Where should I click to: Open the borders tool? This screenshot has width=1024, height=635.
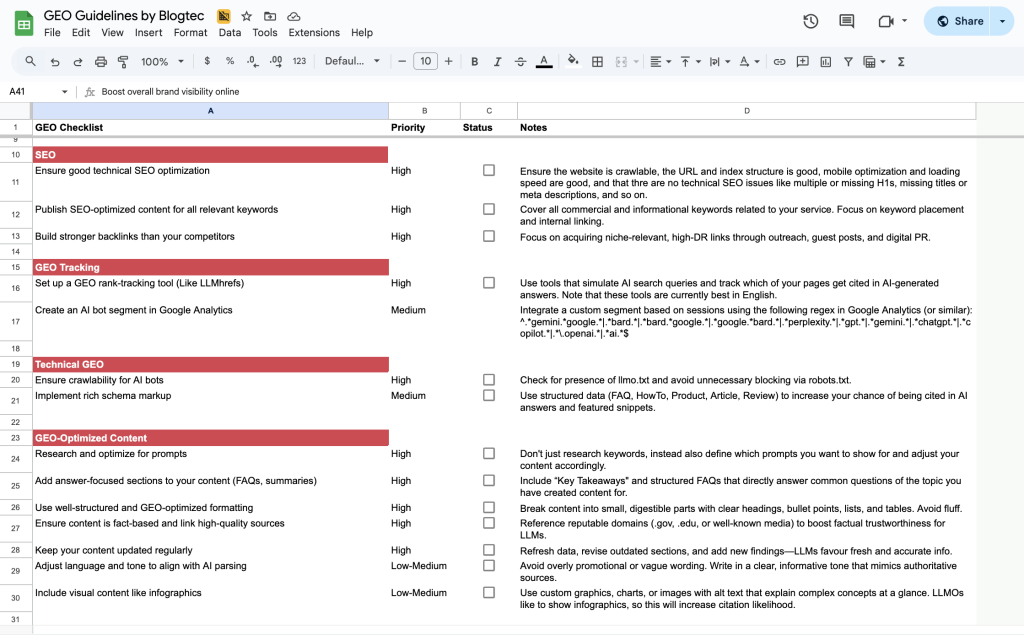[597, 61]
